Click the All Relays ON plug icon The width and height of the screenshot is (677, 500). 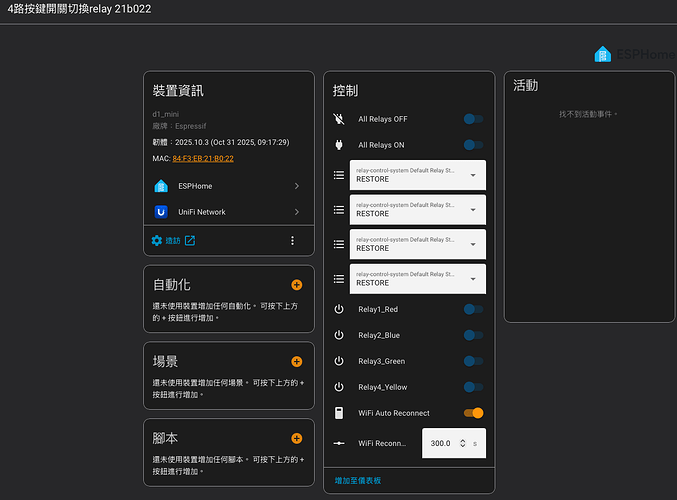pyautogui.click(x=339, y=145)
